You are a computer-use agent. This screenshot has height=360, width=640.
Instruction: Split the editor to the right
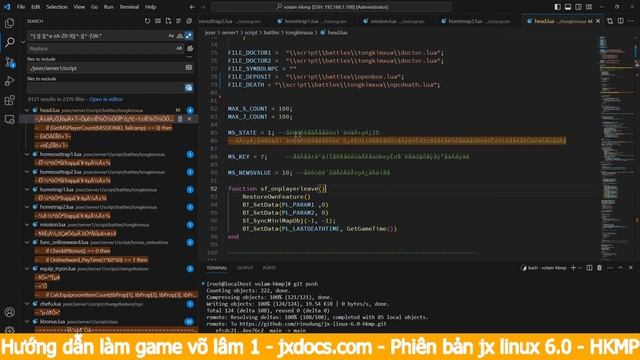click(620, 21)
